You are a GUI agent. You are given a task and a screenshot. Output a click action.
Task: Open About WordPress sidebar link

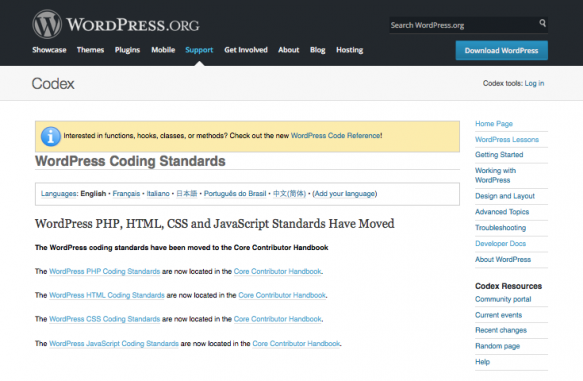503,259
